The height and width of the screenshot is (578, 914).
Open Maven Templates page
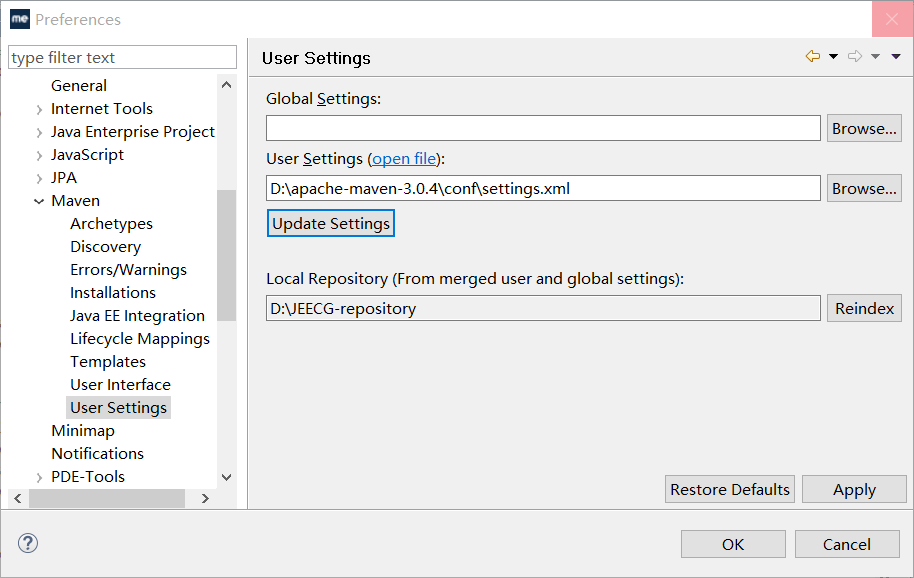108,362
